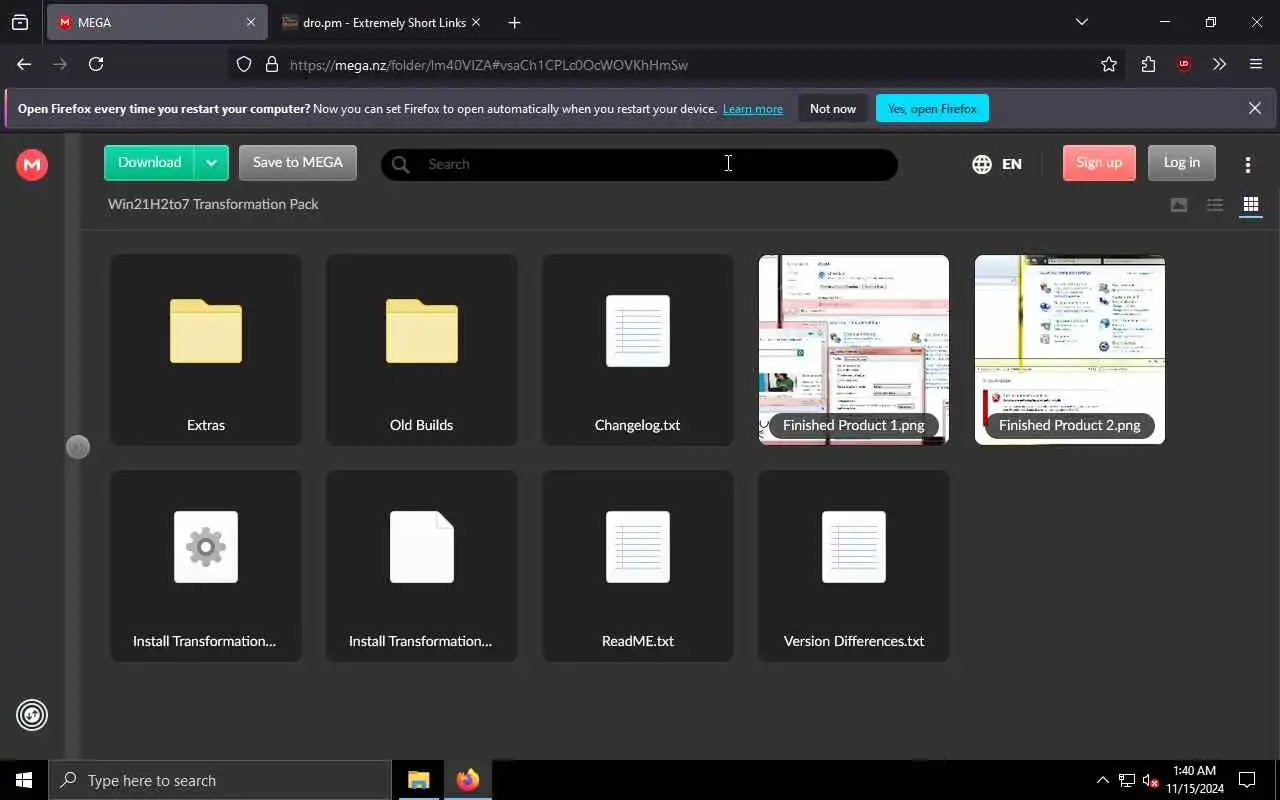
Task: Click the network tray icon
Action: click(x=1127, y=780)
